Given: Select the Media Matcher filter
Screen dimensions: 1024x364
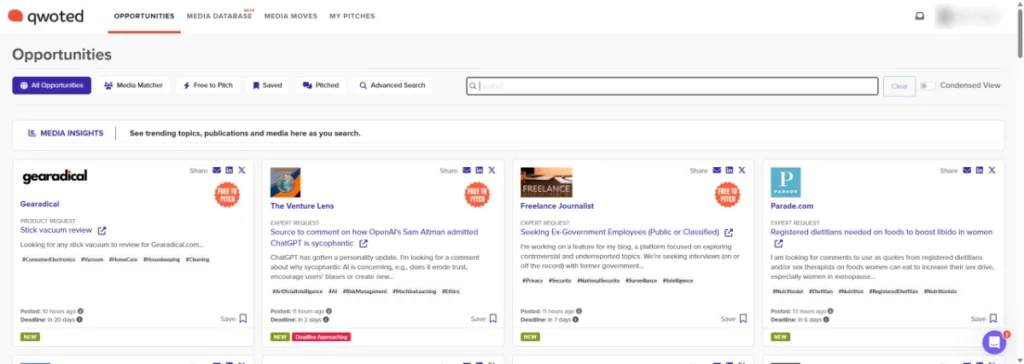Looking at the screenshot, I should click(134, 86).
